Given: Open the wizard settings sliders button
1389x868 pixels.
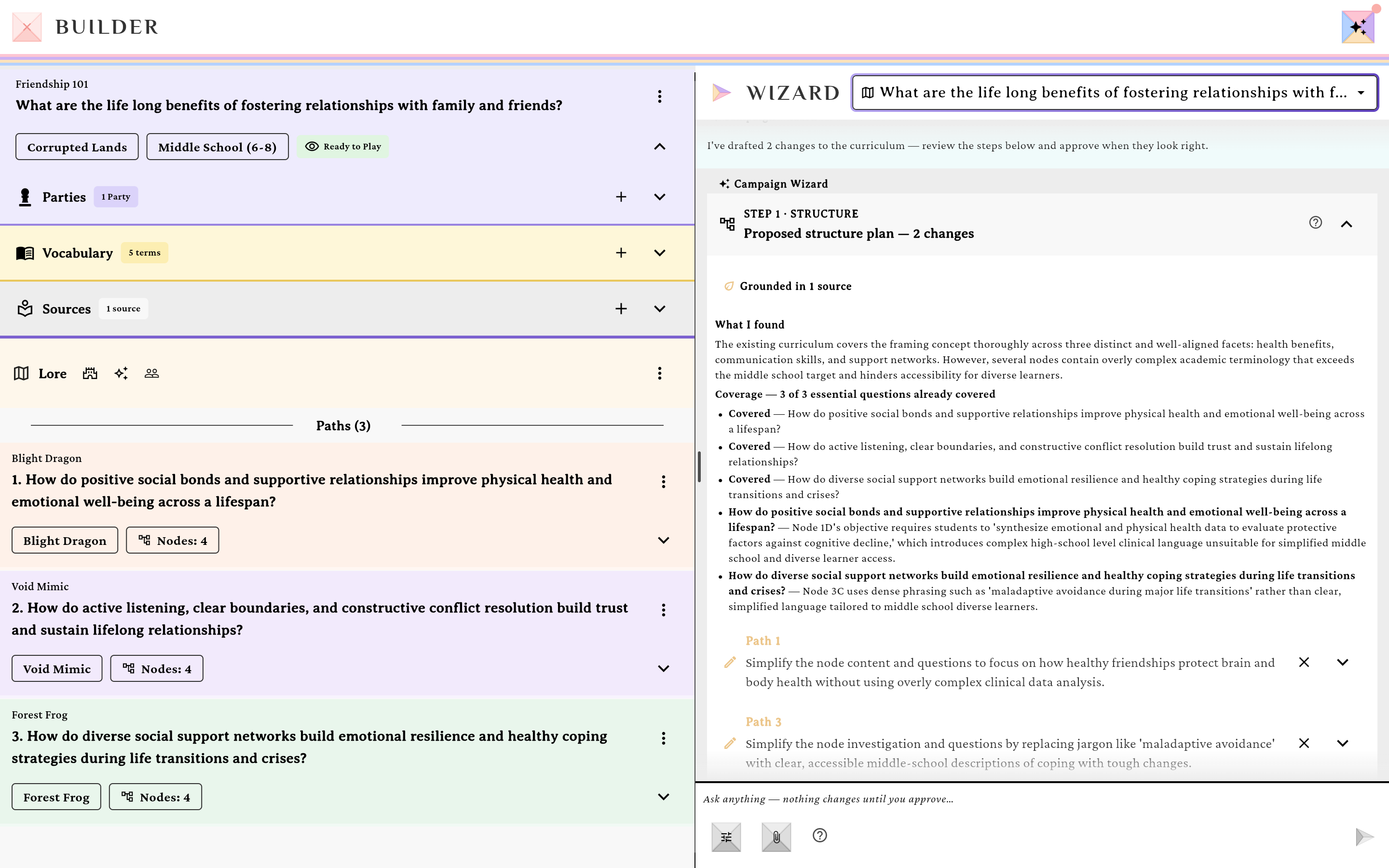Looking at the screenshot, I should (726, 837).
